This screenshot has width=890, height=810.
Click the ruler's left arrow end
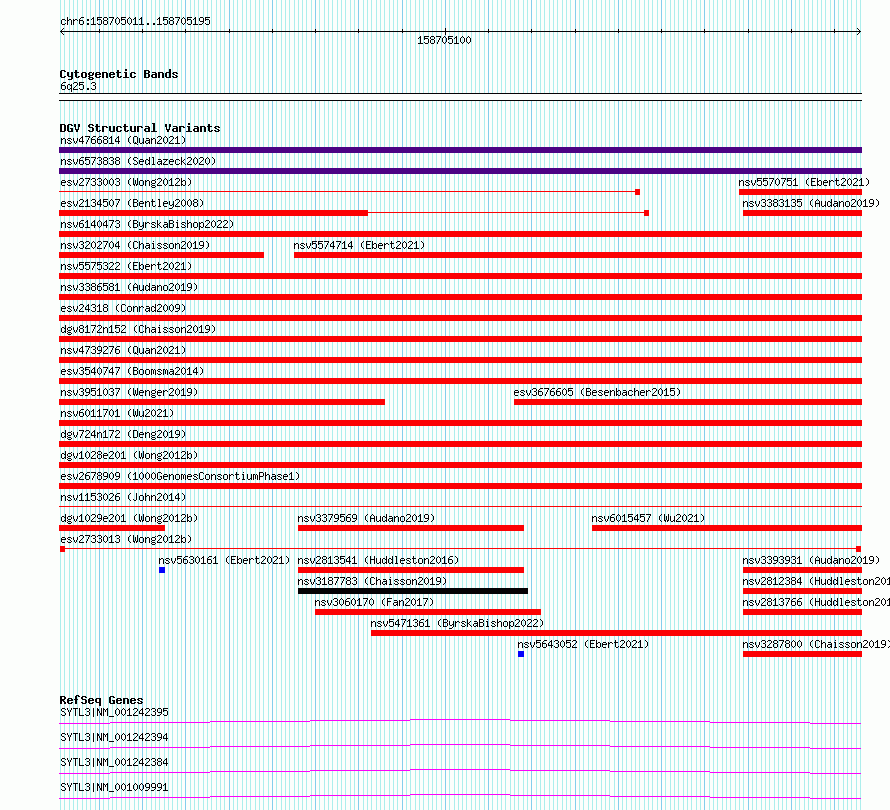[x=62, y=32]
